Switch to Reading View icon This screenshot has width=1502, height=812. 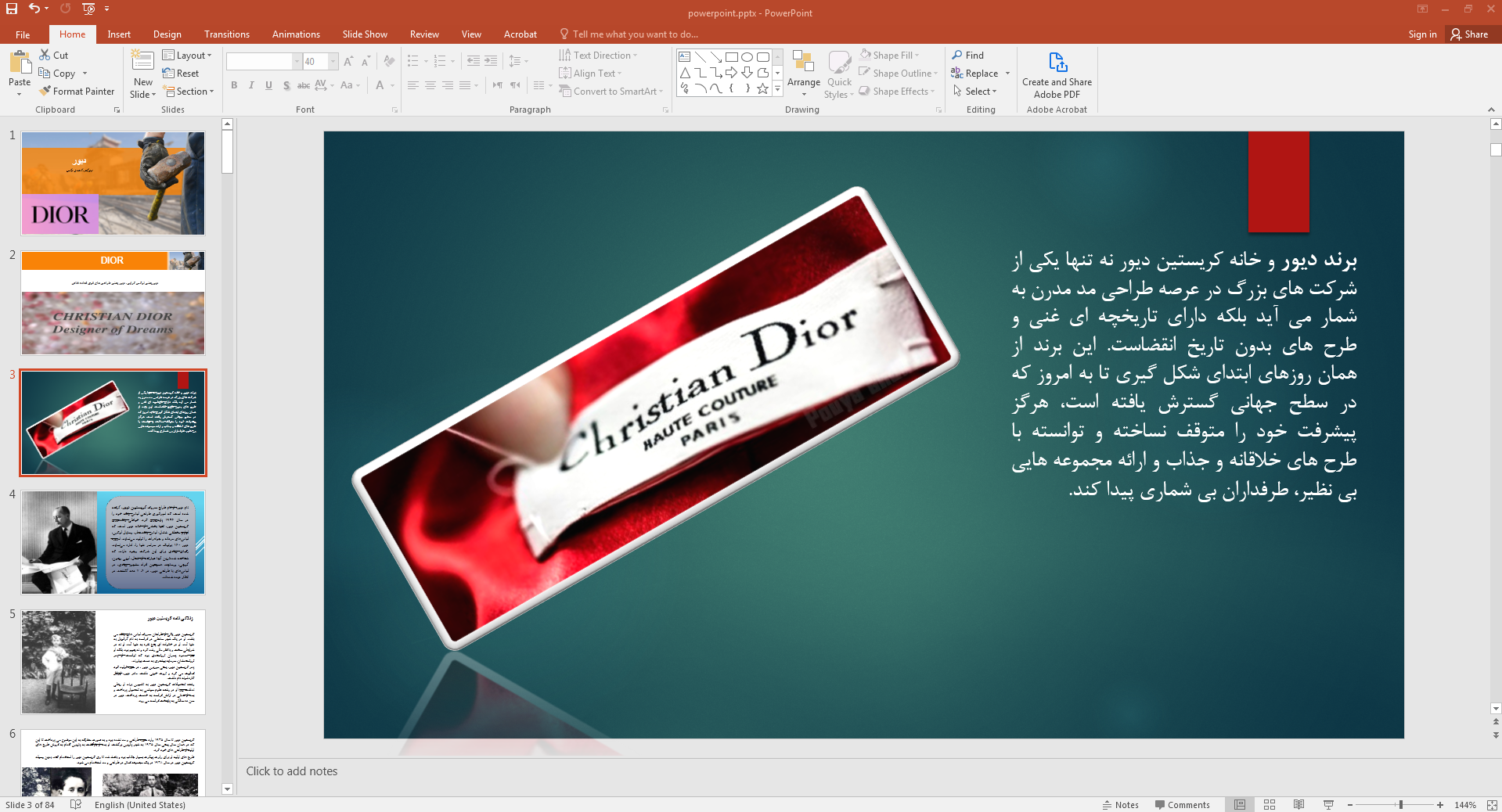click(x=1299, y=804)
